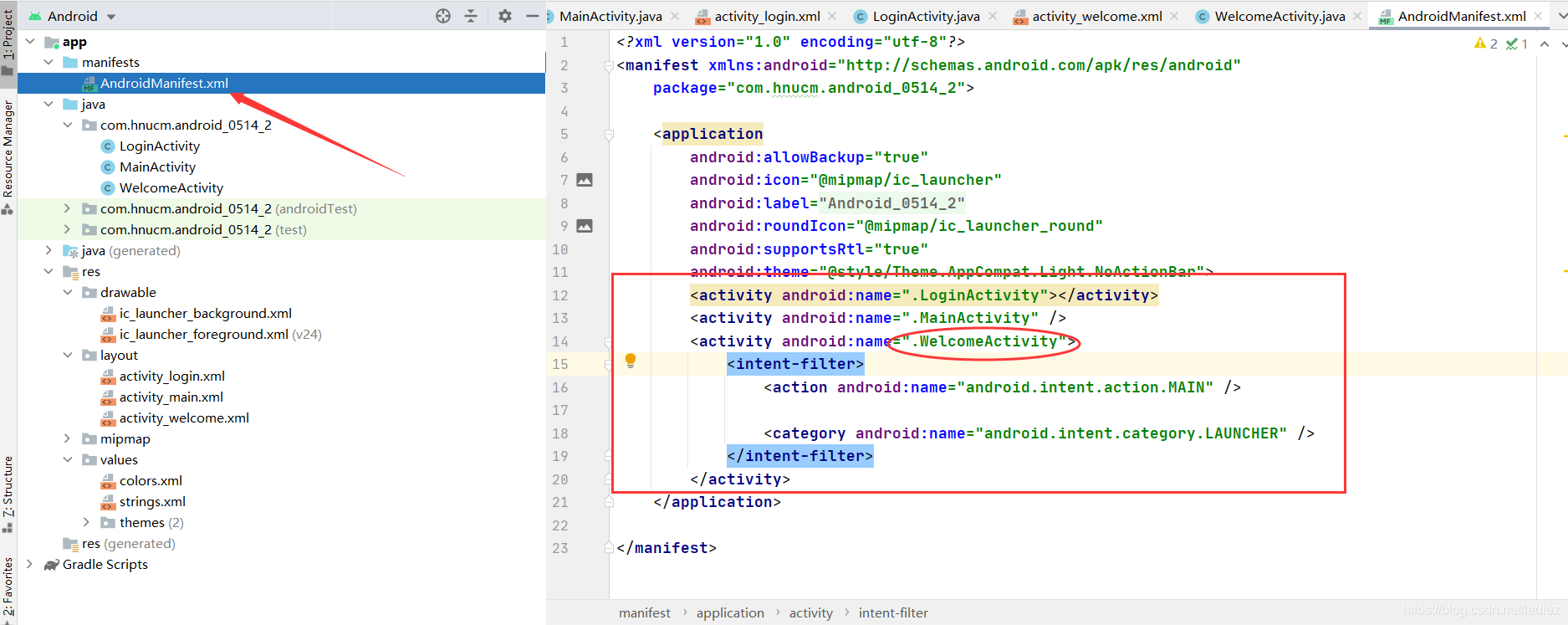
Task: Expand the (test) package
Action: [68, 229]
